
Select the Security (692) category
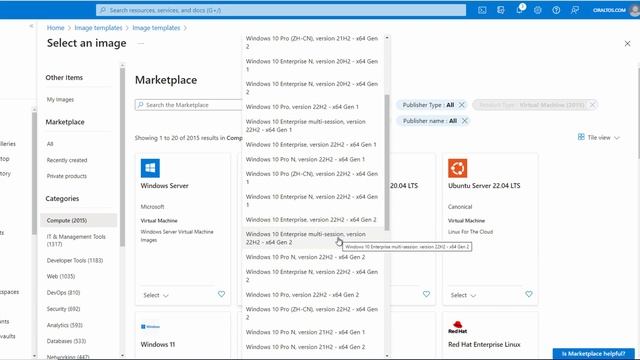click(x=63, y=309)
